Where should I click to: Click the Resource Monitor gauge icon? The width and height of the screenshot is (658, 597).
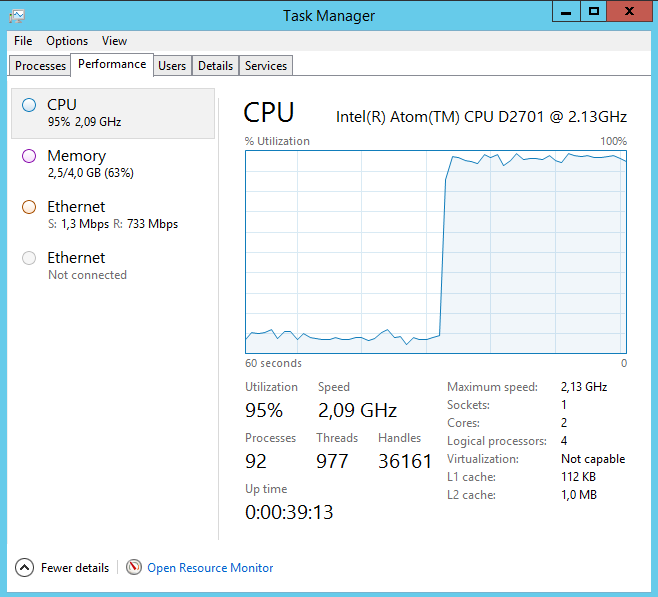(134, 567)
